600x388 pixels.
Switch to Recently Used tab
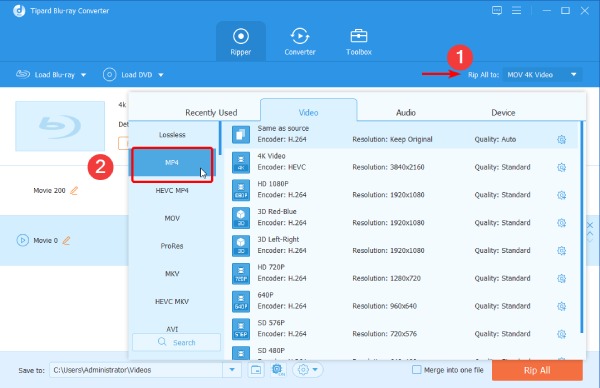click(211, 112)
